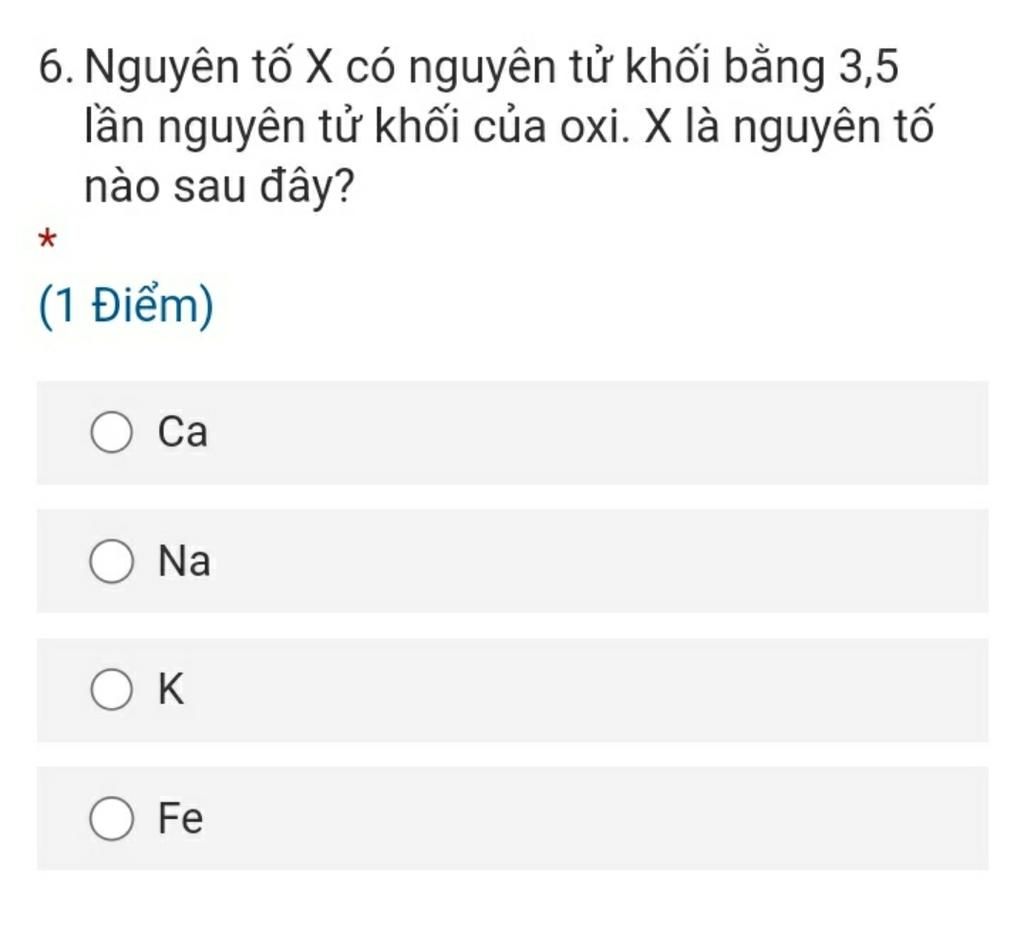This screenshot has width=1024, height=947.
Task: Click empty area of the K option row
Action: pos(588,690)
